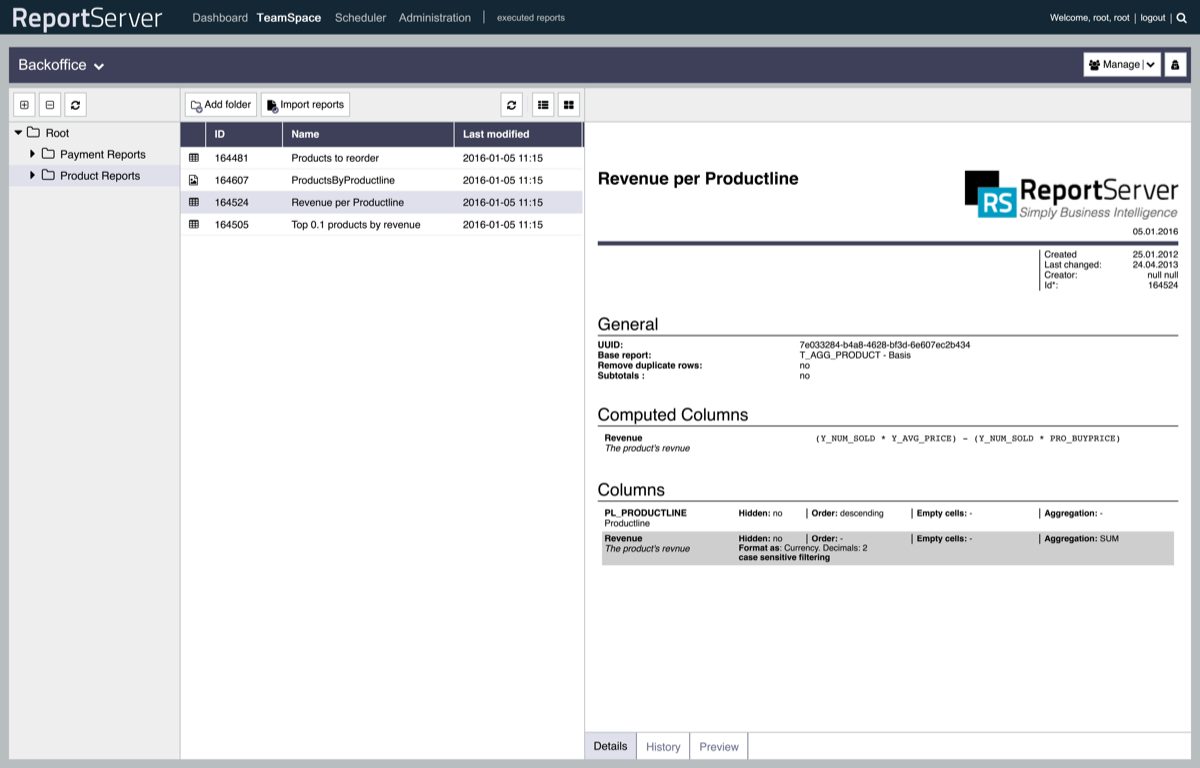The width and height of the screenshot is (1200, 768).
Task: Click the Welcome, root, root text
Action: pyautogui.click(x=1089, y=18)
